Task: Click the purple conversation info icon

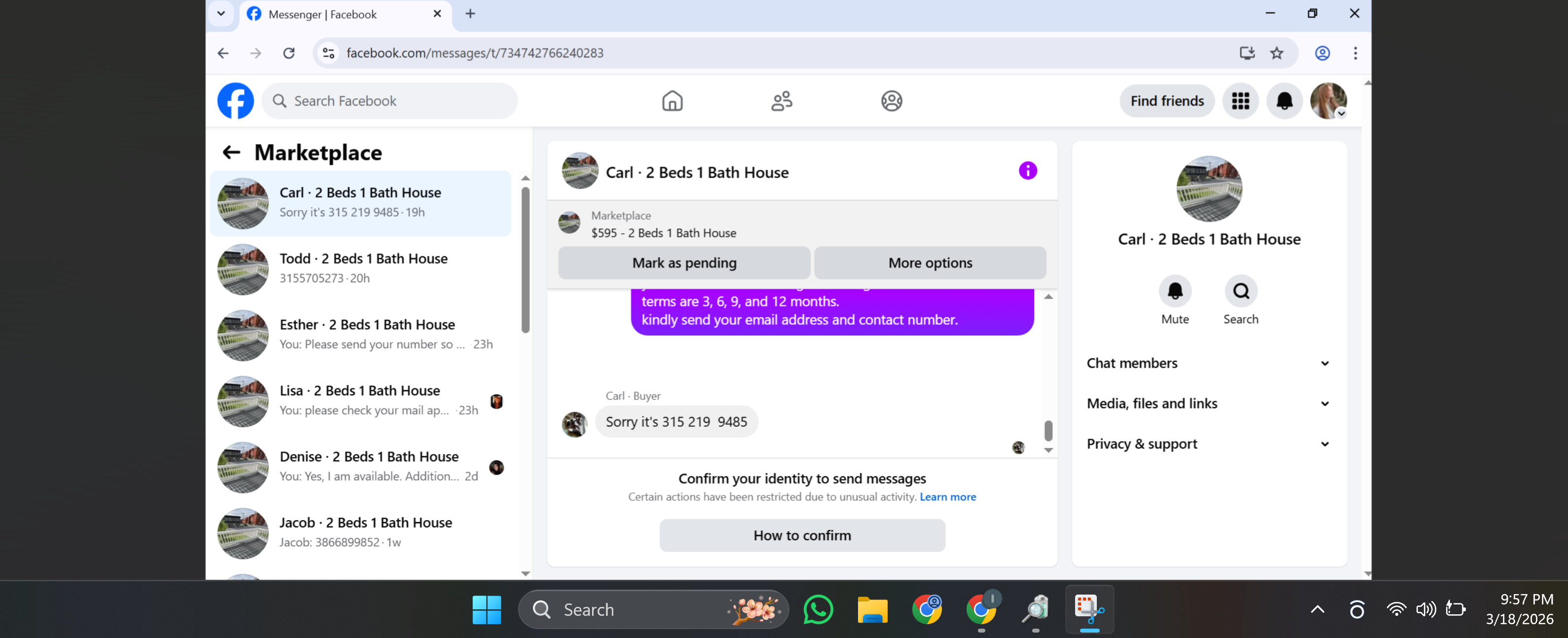Action: [x=1027, y=171]
